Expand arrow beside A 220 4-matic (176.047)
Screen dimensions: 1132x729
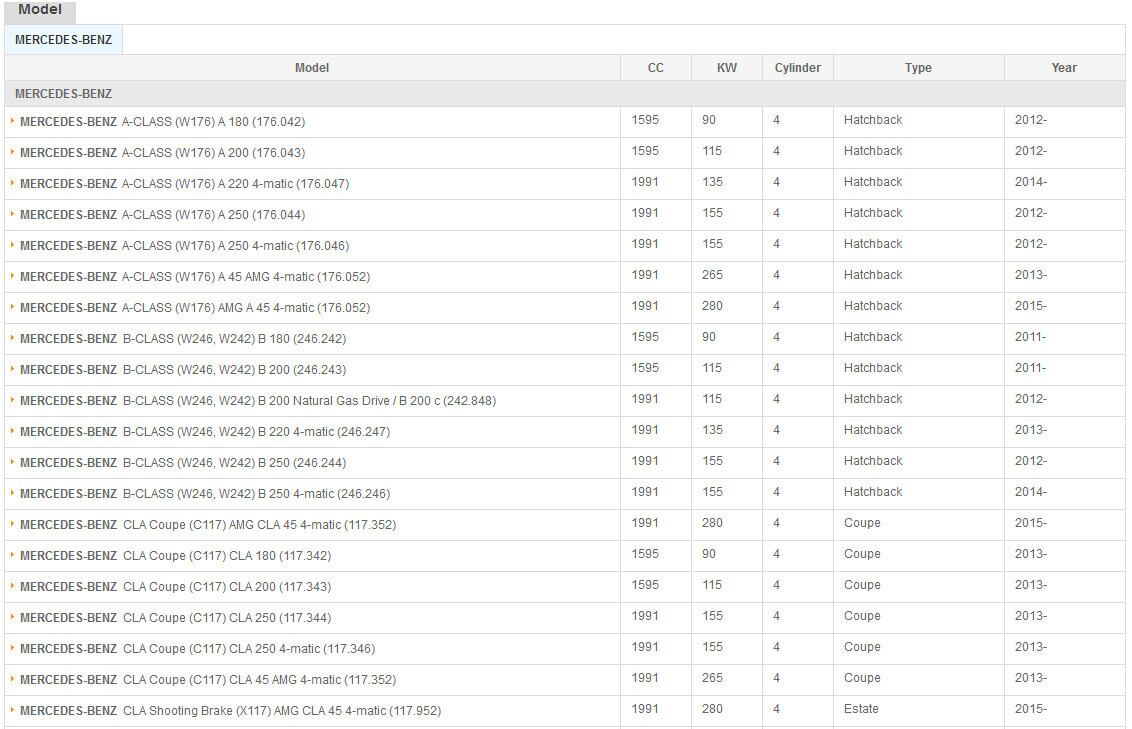coord(12,183)
